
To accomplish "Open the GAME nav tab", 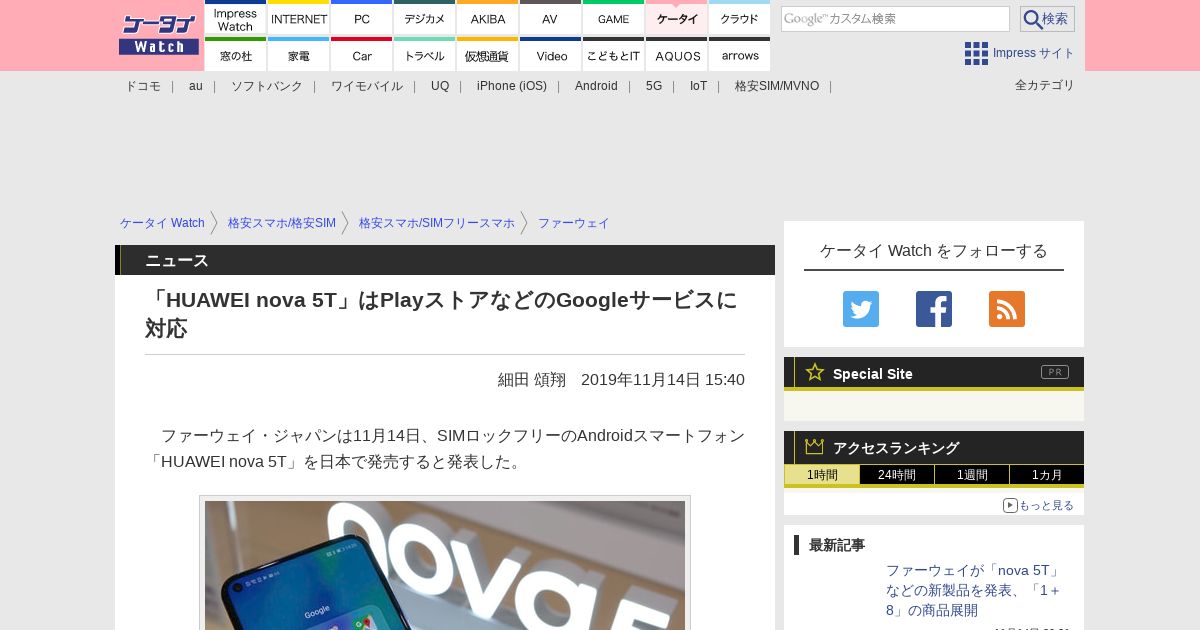I will click(x=614, y=18).
